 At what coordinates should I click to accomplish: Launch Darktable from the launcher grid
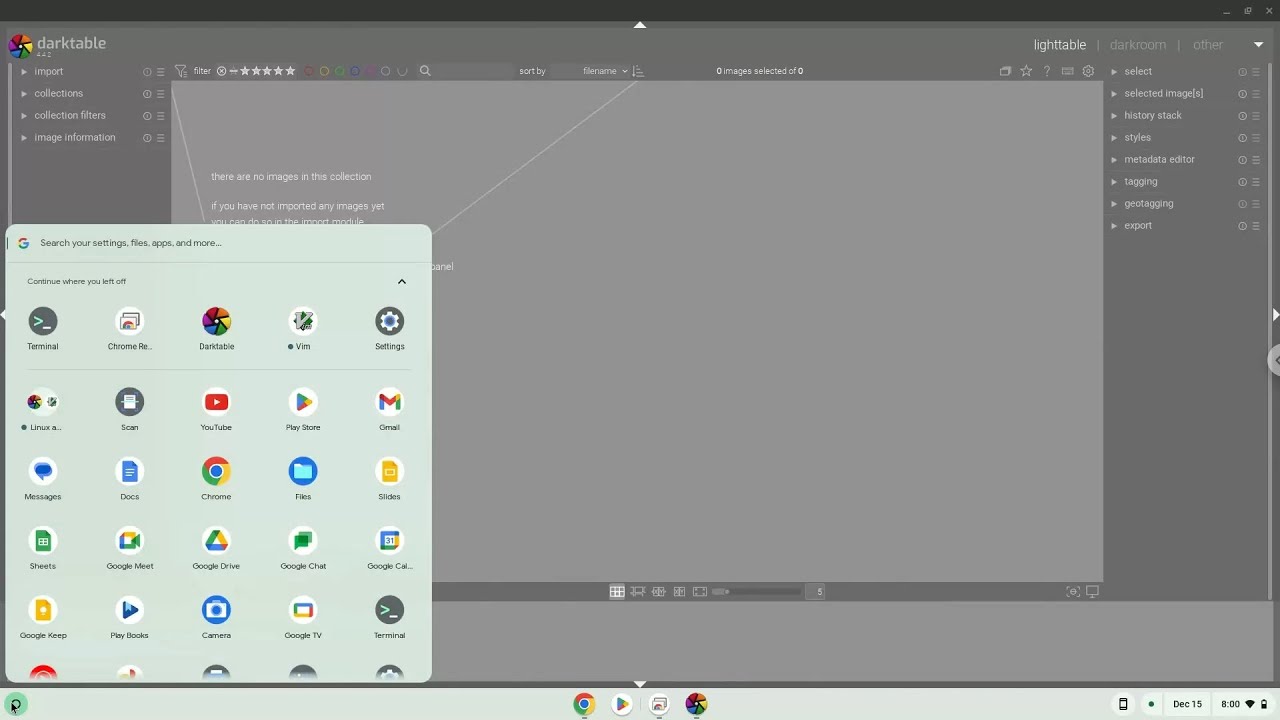tap(216, 329)
